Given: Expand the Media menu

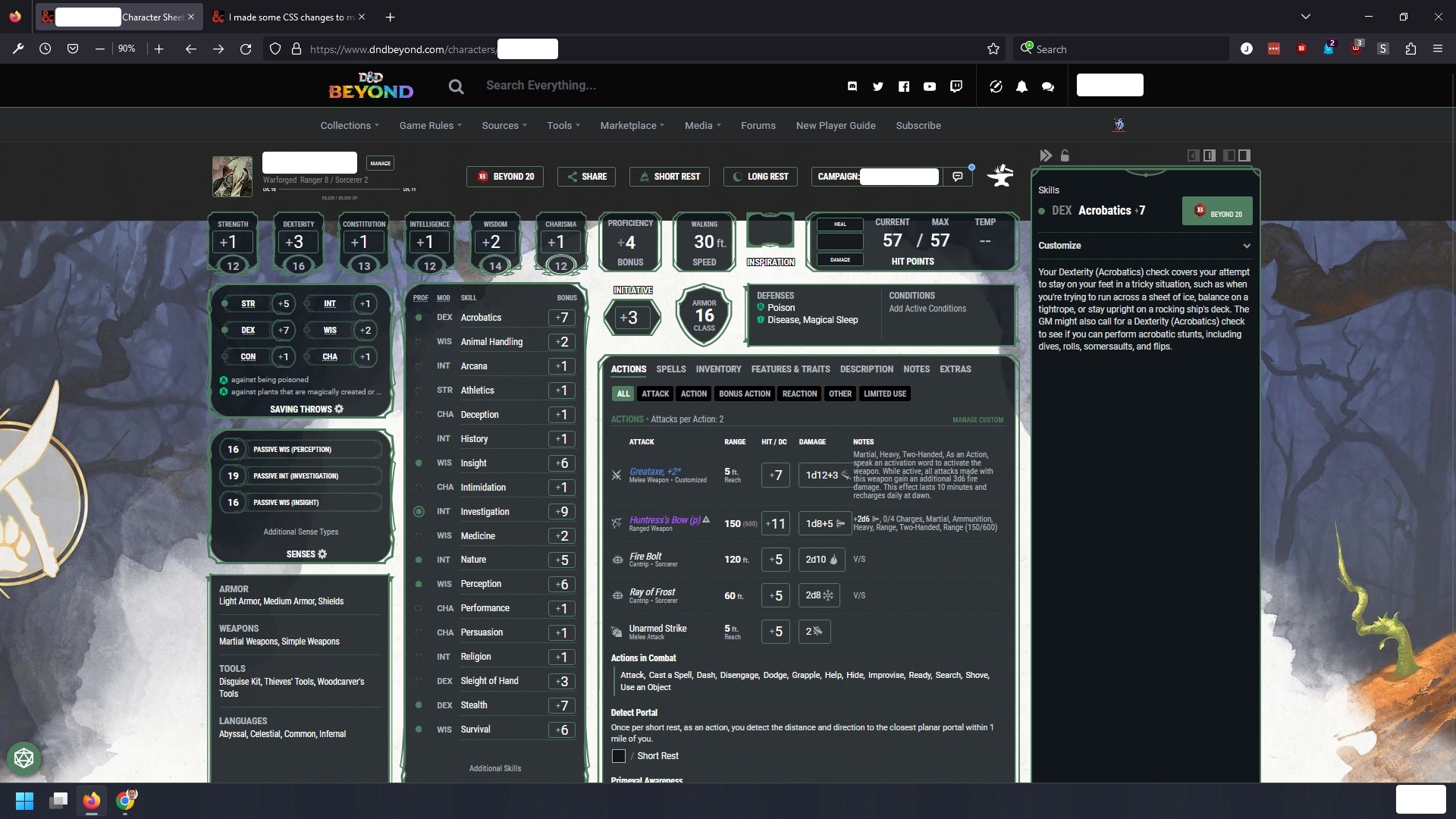Looking at the screenshot, I should [x=702, y=126].
